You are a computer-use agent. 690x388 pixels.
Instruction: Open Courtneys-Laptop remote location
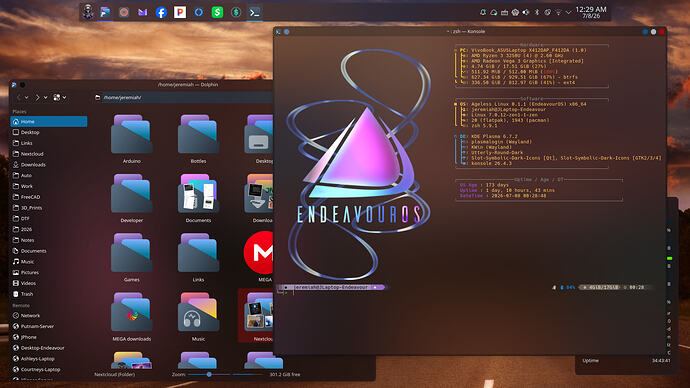(48, 370)
